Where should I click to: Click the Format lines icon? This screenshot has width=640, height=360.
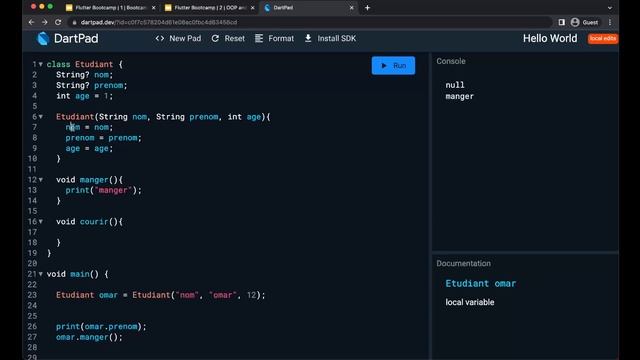[259, 38]
